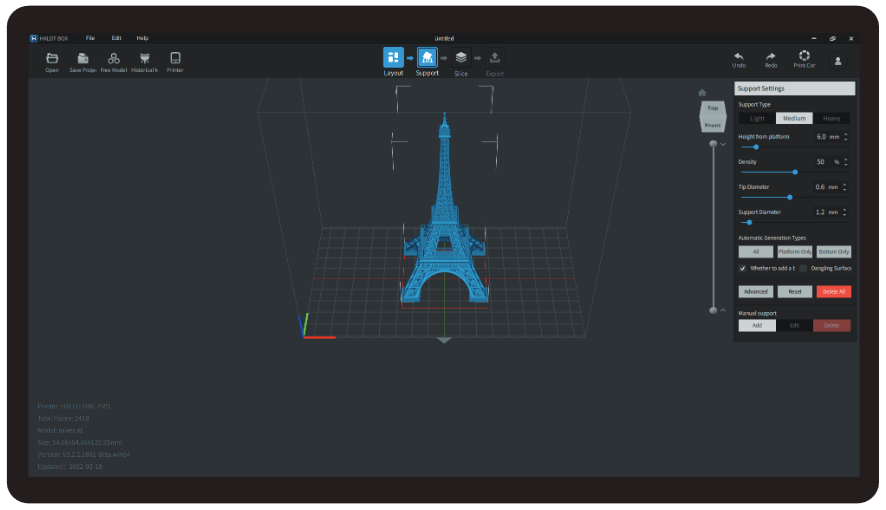Select the Support step icon
Screen dimensions: 886x510
pos(427,58)
